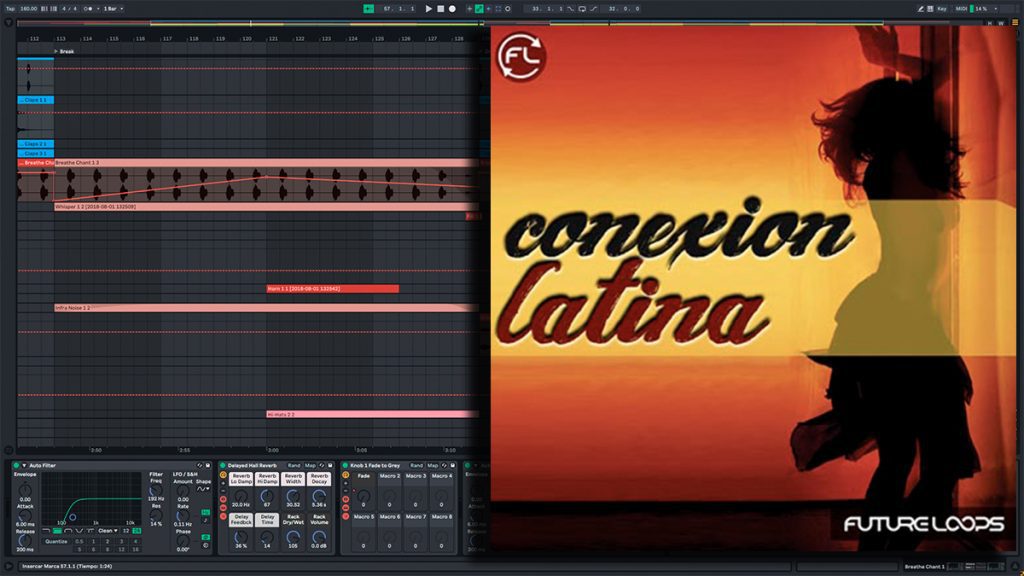Toggle the green Automation Arm button

point(479,9)
